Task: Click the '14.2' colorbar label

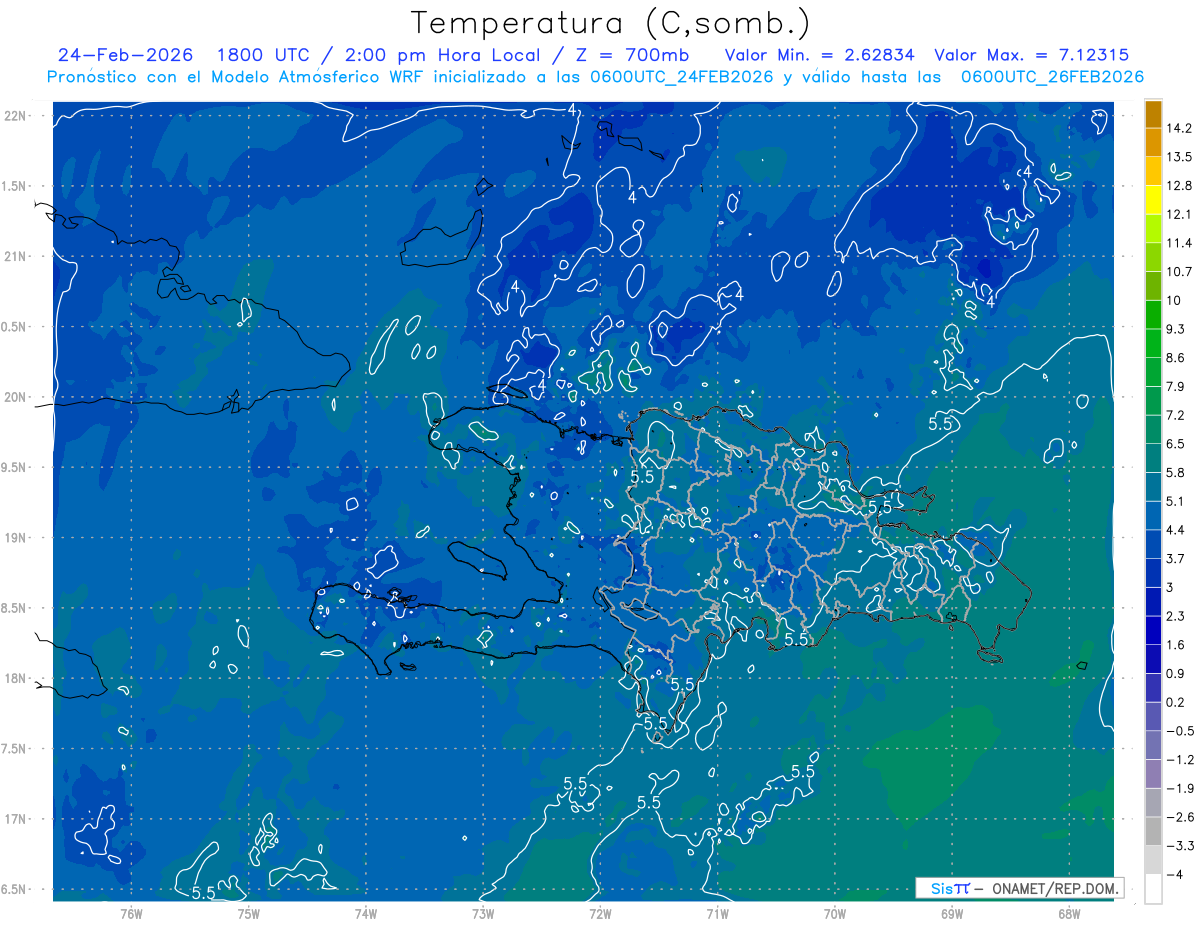Action: tap(1179, 128)
